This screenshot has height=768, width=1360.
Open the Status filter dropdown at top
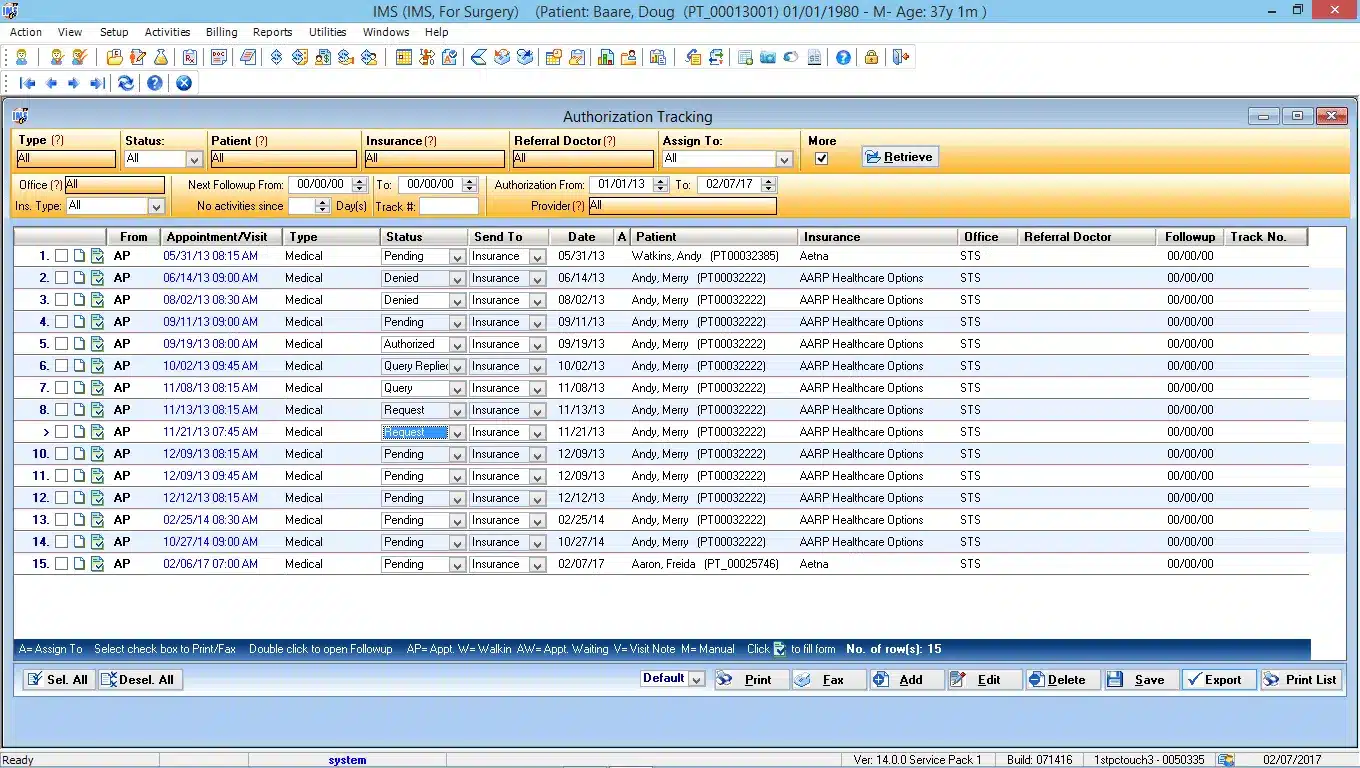pos(194,159)
